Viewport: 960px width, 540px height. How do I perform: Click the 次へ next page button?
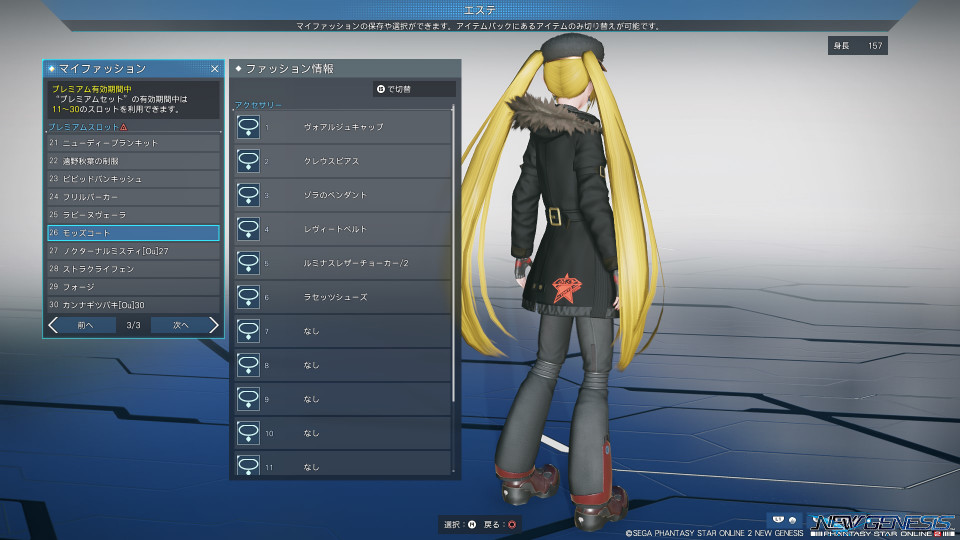[181, 325]
